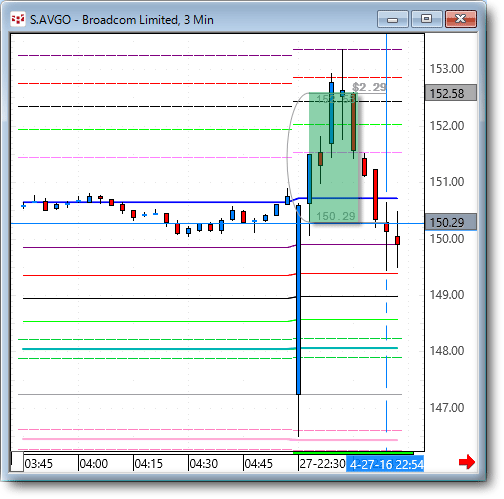Click the 03:45 time axis label
The height and width of the screenshot is (499, 504).
(x=38, y=464)
